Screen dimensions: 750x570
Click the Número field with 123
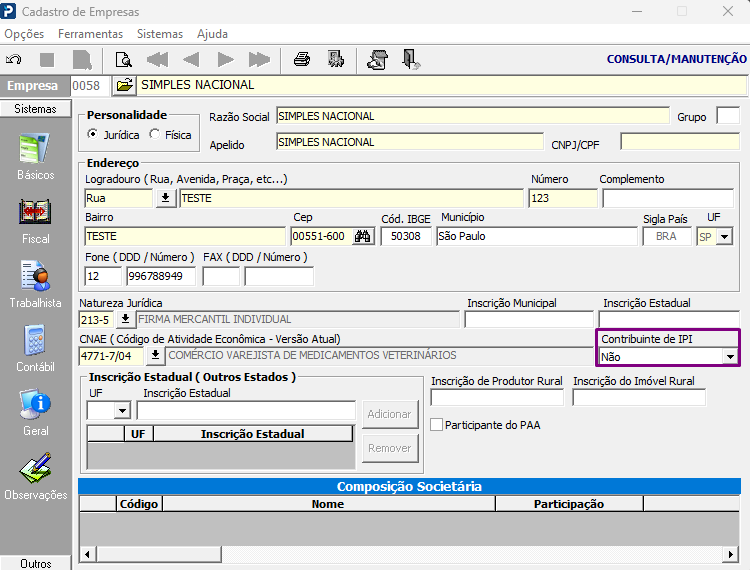(x=563, y=198)
